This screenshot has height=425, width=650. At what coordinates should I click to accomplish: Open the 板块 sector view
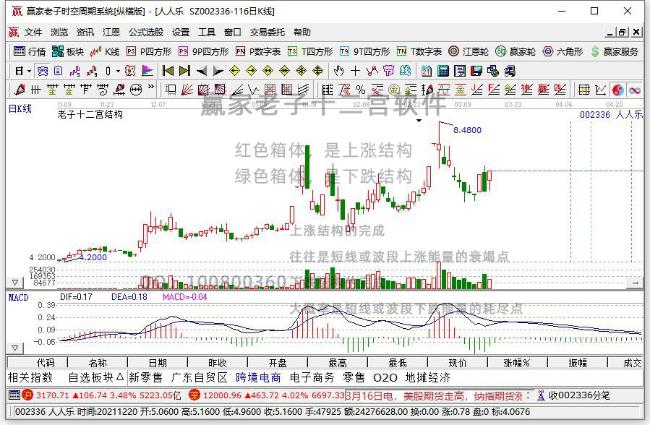68,51
